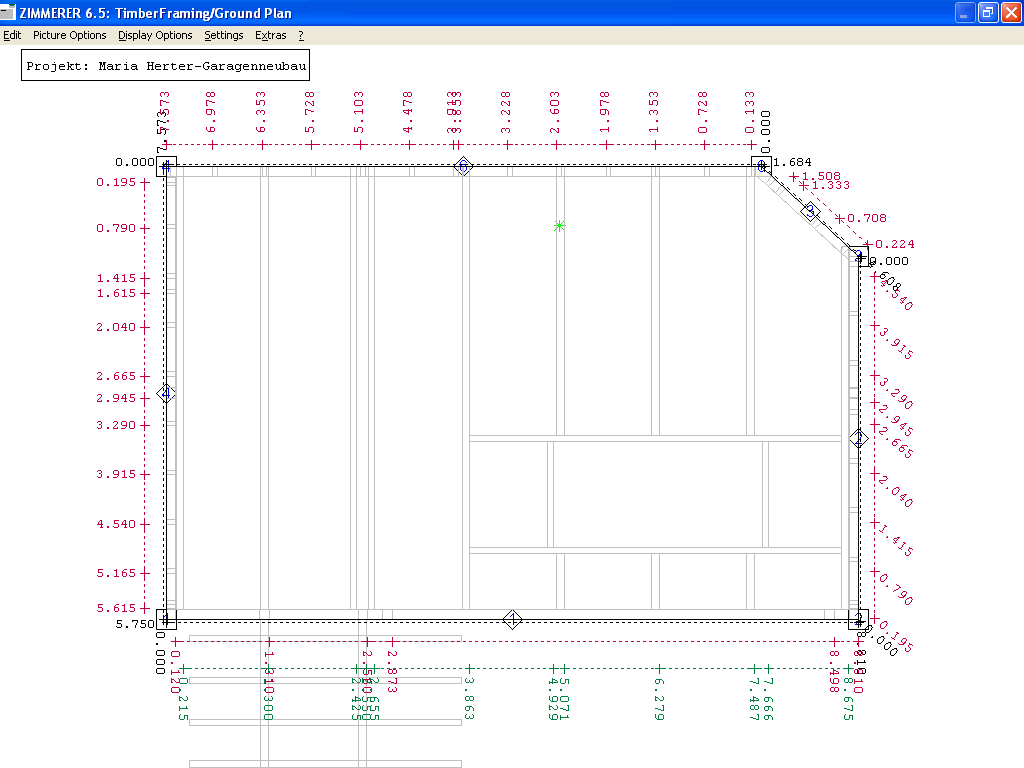Pick wall marker 4 on the left wall
This screenshot has height=768, width=1024.
[167, 394]
